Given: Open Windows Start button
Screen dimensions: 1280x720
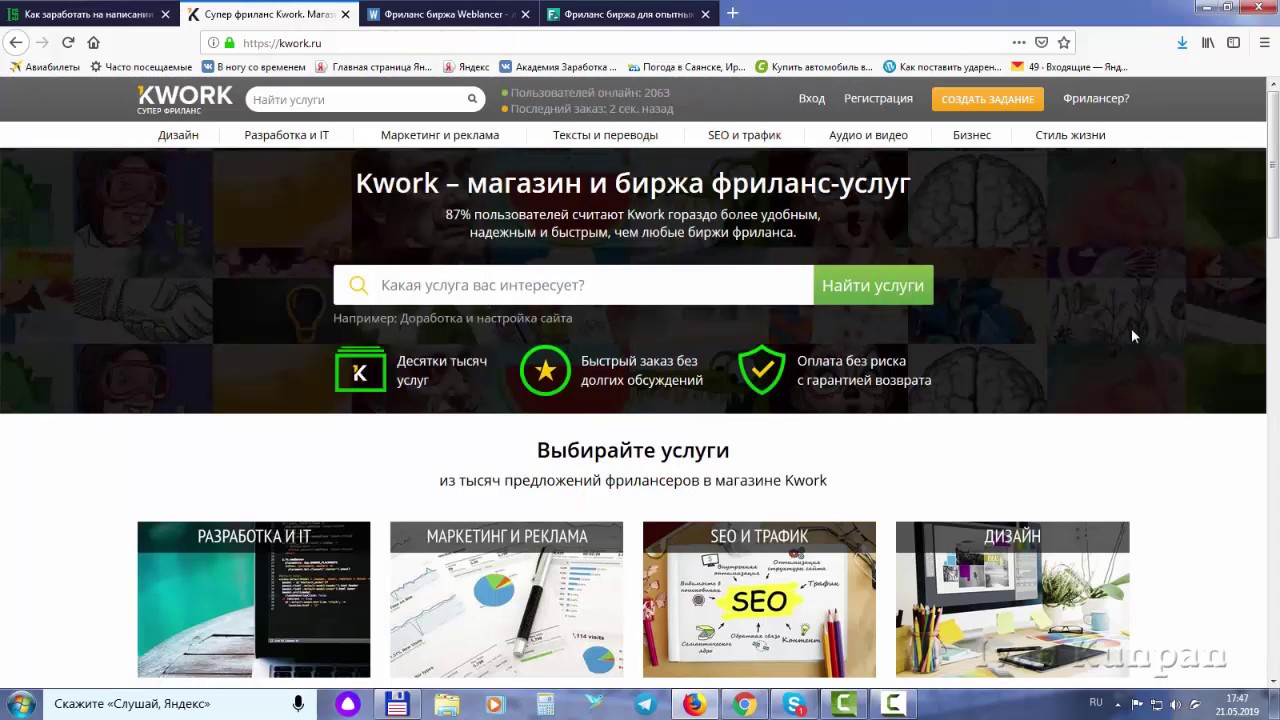Looking at the screenshot, I should tap(21, 704).
